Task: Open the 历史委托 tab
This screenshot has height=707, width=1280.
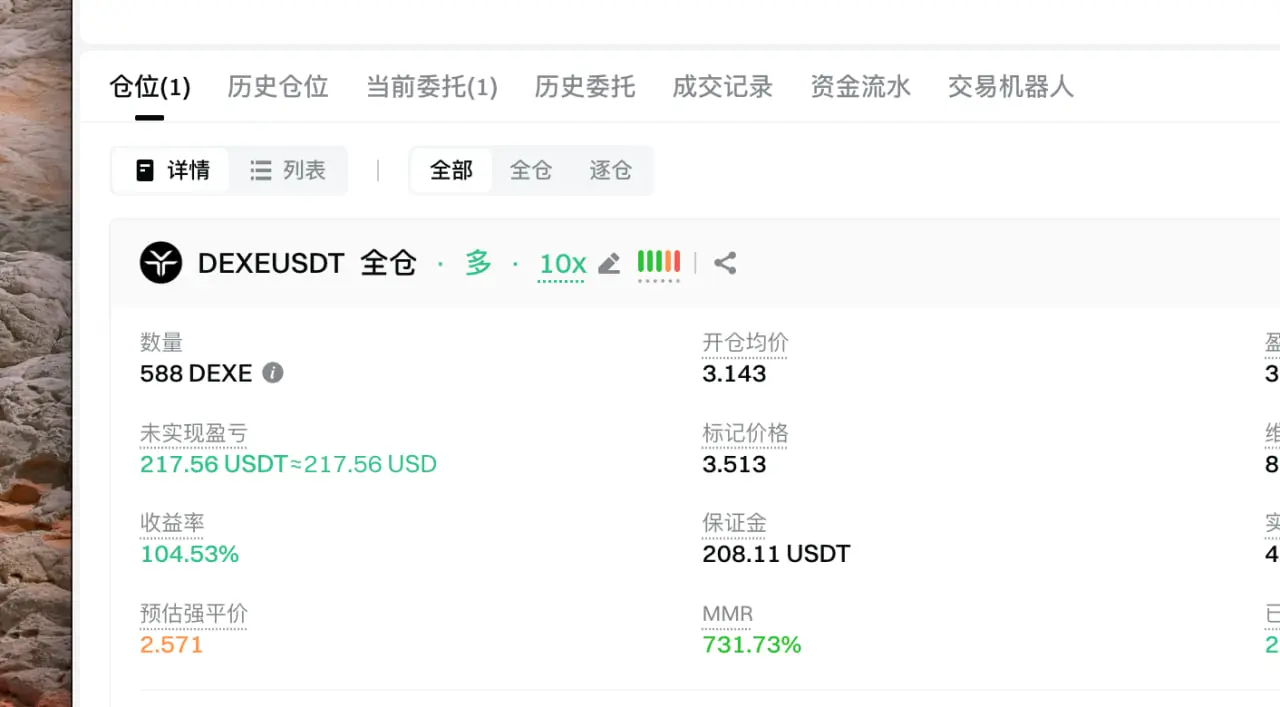Action: (x=585, y=87)
